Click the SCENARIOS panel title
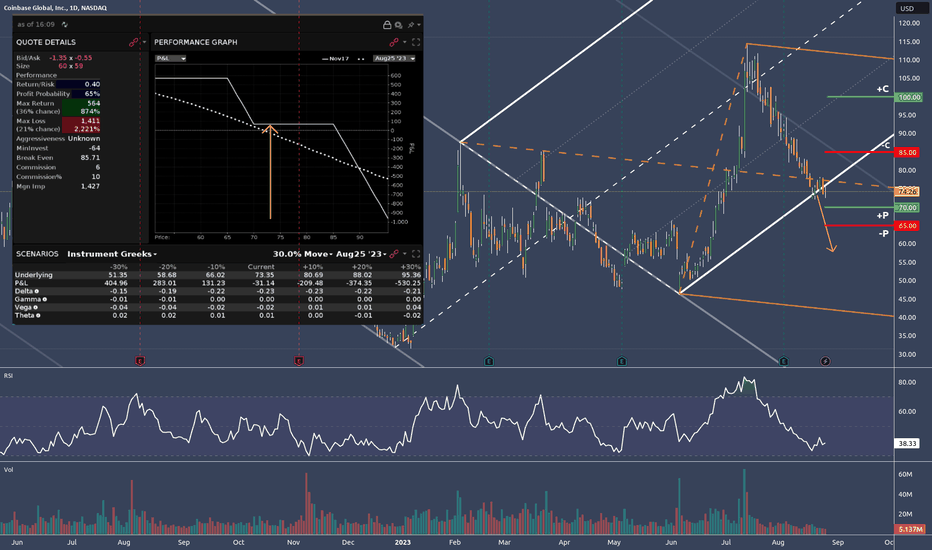This screenshot has height=550, width=932. point(37,254)
